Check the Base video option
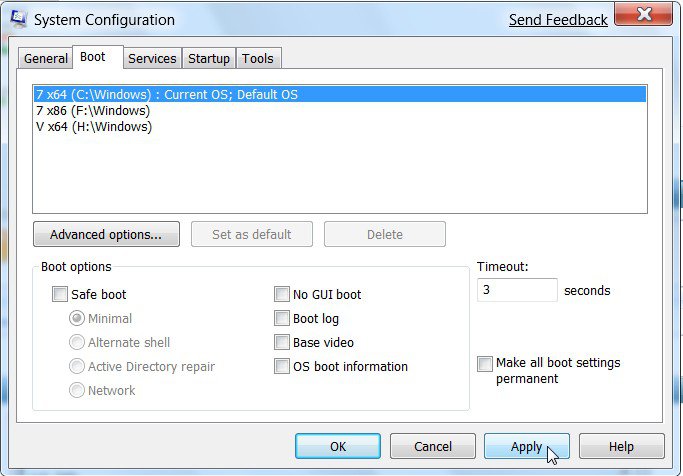This screenshot has width=683, height=476. click(x=282, y=342)
